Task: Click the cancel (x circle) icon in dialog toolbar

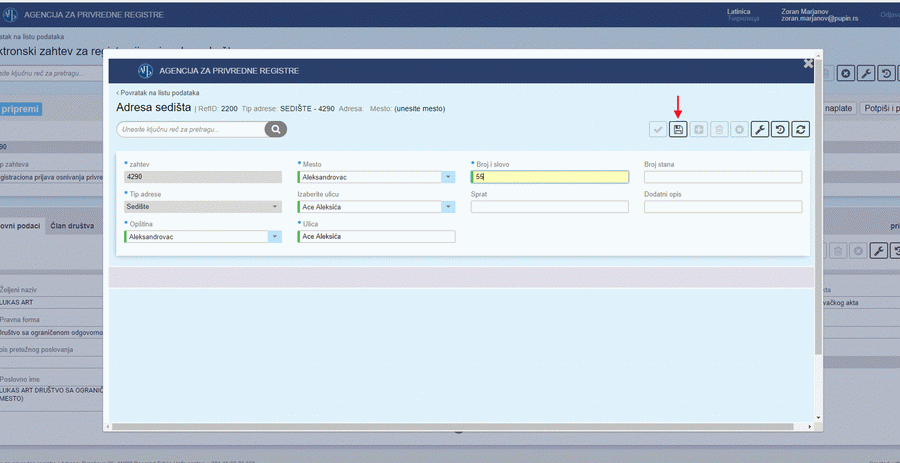Action: click(739, 129)
